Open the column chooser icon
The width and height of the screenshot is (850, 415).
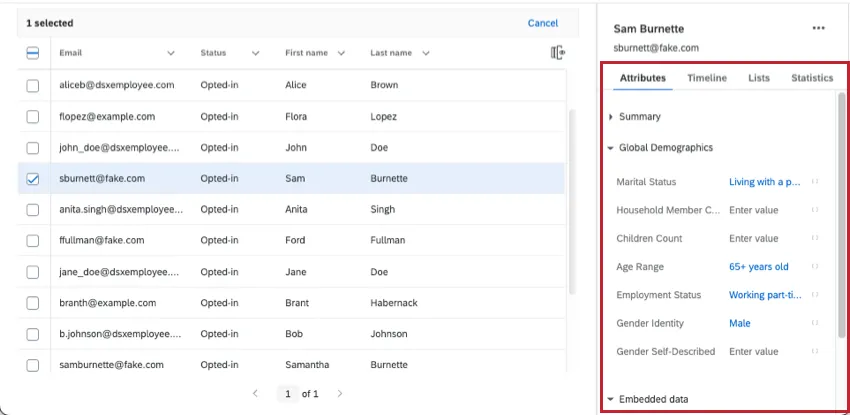click(x=558, y=52)
